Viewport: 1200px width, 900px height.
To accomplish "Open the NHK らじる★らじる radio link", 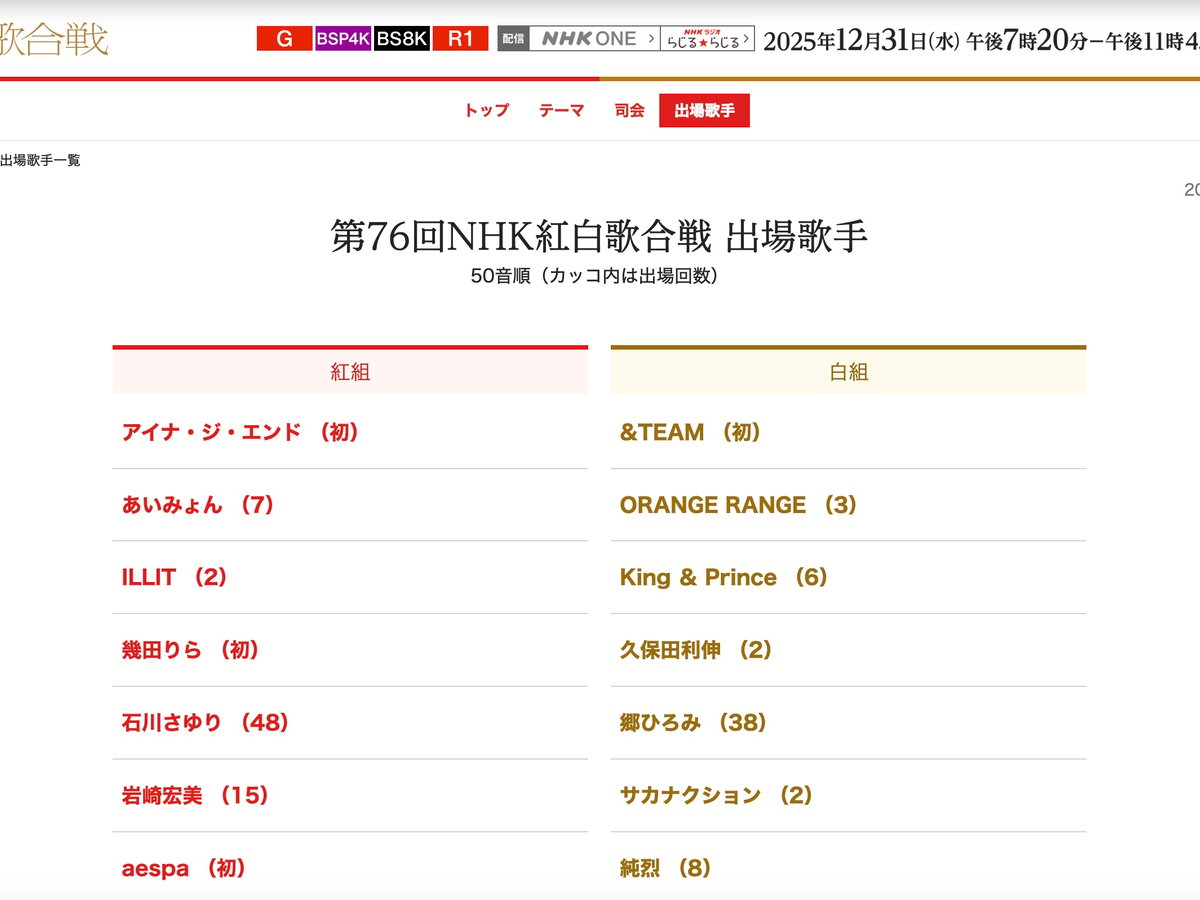I will coord(708,39).
